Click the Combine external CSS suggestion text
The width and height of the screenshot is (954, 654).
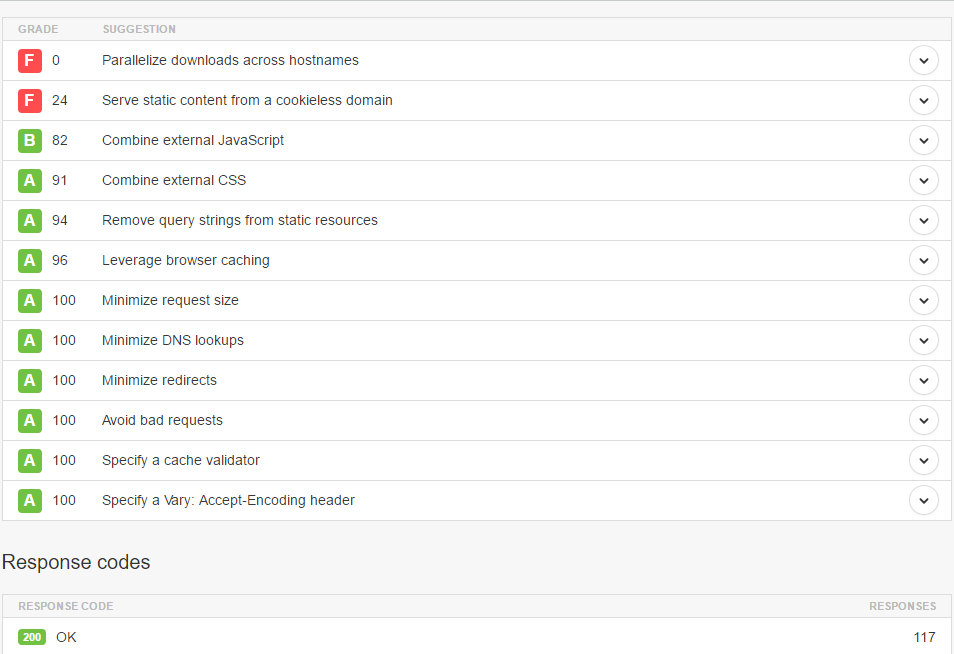pos(174,180)
